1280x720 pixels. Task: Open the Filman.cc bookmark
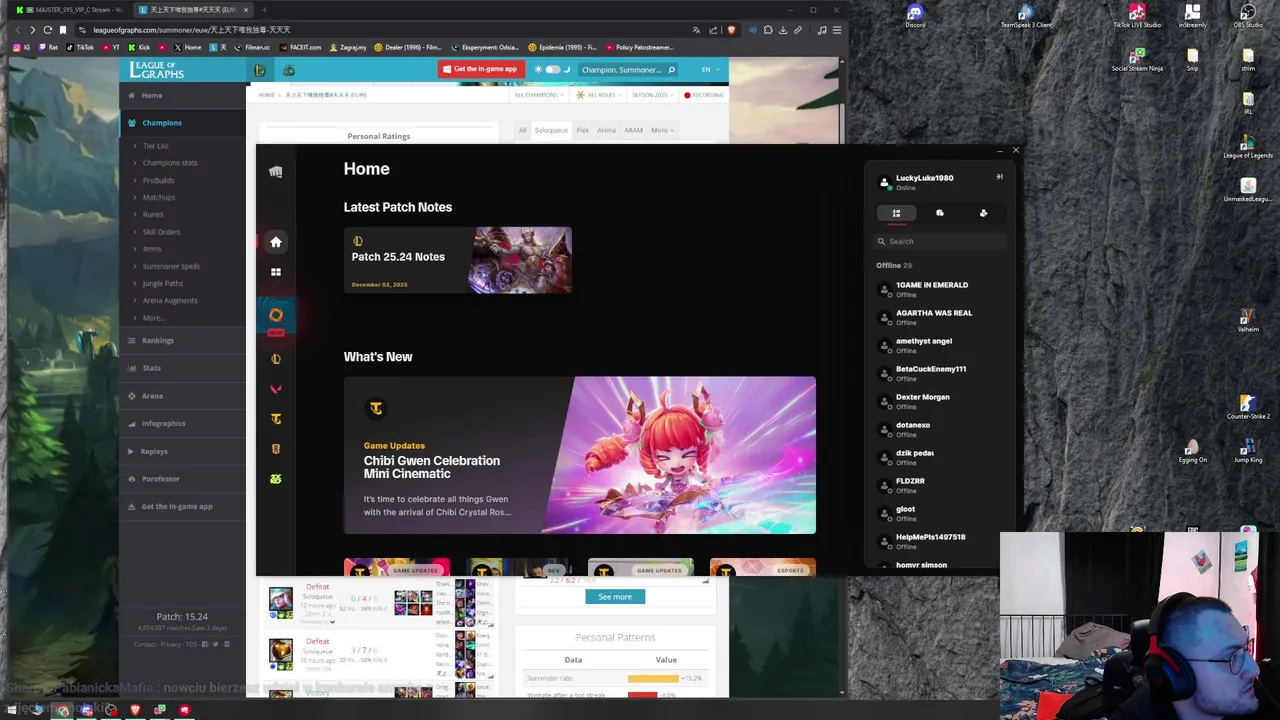pyautogui.click(x=253, y=47)
